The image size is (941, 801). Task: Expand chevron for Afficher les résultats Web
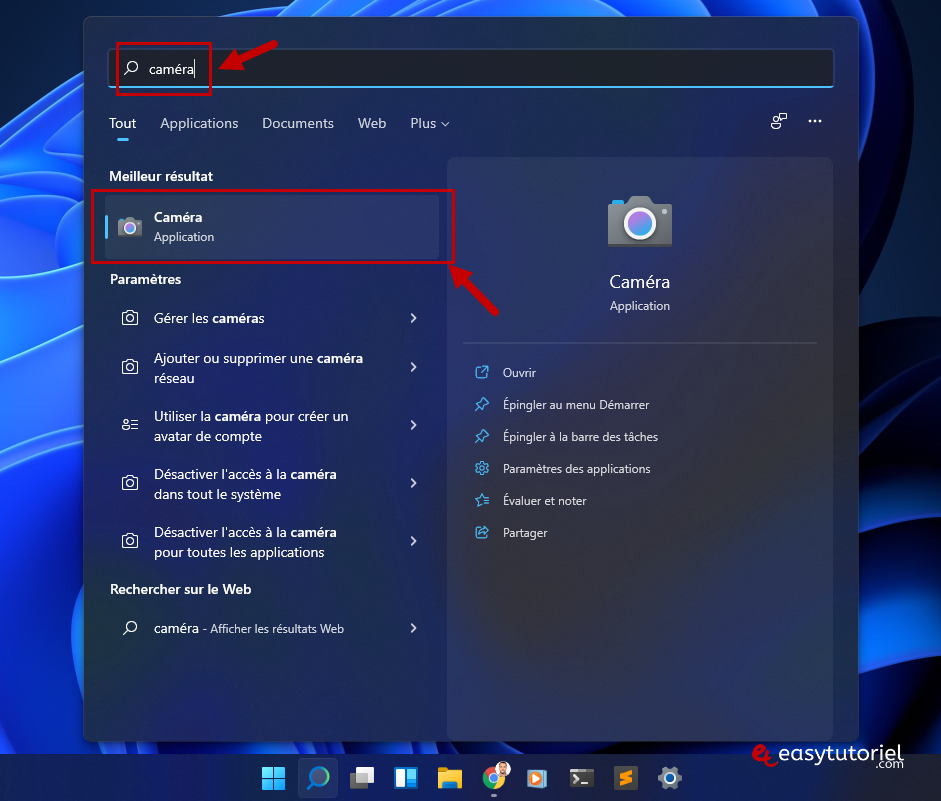point(413,628)
